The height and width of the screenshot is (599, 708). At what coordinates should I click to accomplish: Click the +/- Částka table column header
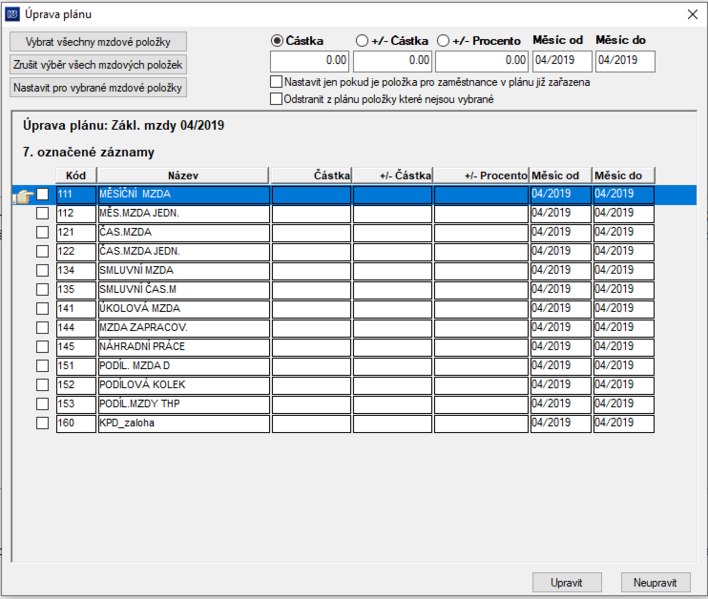pos(392,175)
